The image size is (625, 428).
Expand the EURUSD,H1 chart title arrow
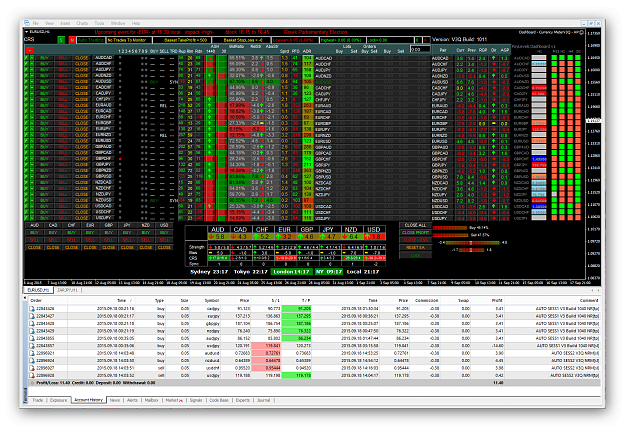(27, 31)
